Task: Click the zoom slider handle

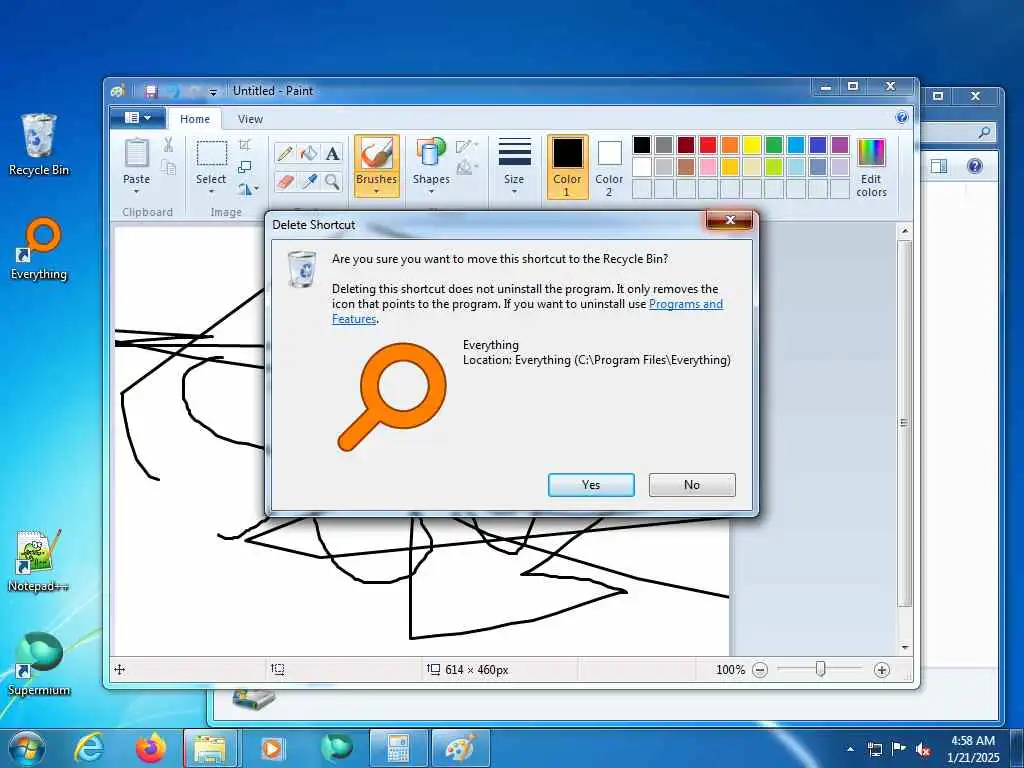Action: click(x=821, y=669)
